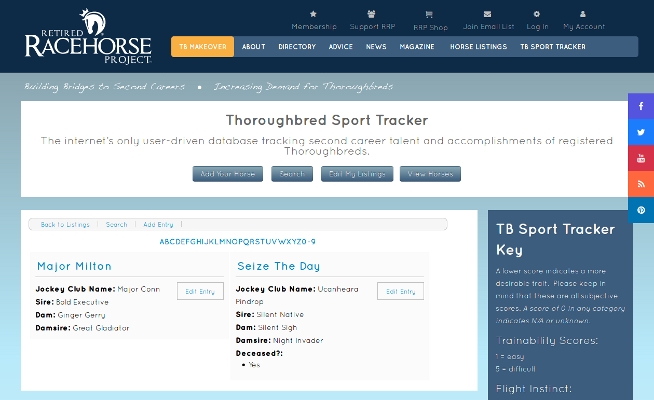Open the Support RRP icon link

(x=371, y=14)
